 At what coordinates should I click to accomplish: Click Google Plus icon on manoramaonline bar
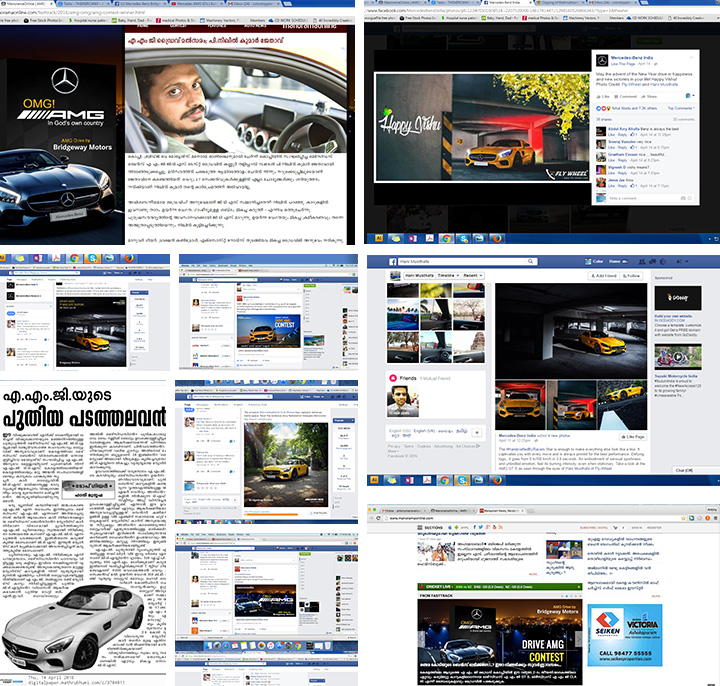(488, 527)
